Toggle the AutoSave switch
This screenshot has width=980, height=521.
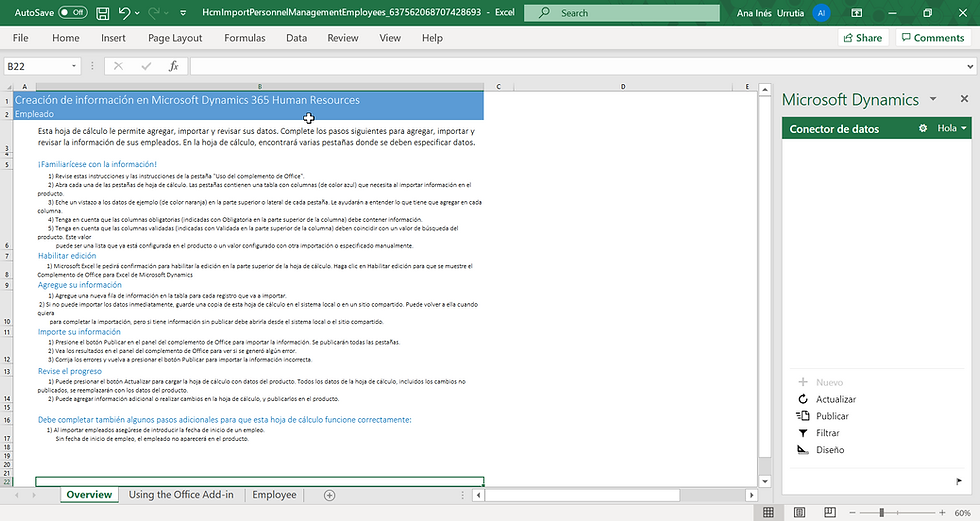(x=72, y=12)
